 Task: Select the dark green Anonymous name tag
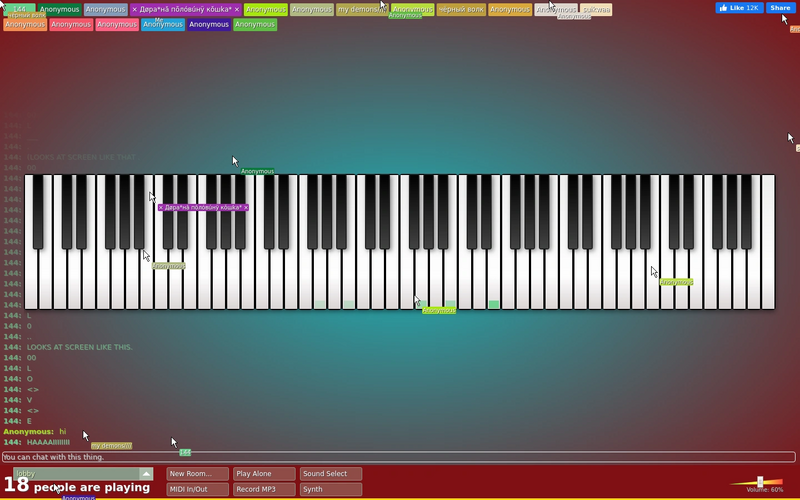coord(59,10)
